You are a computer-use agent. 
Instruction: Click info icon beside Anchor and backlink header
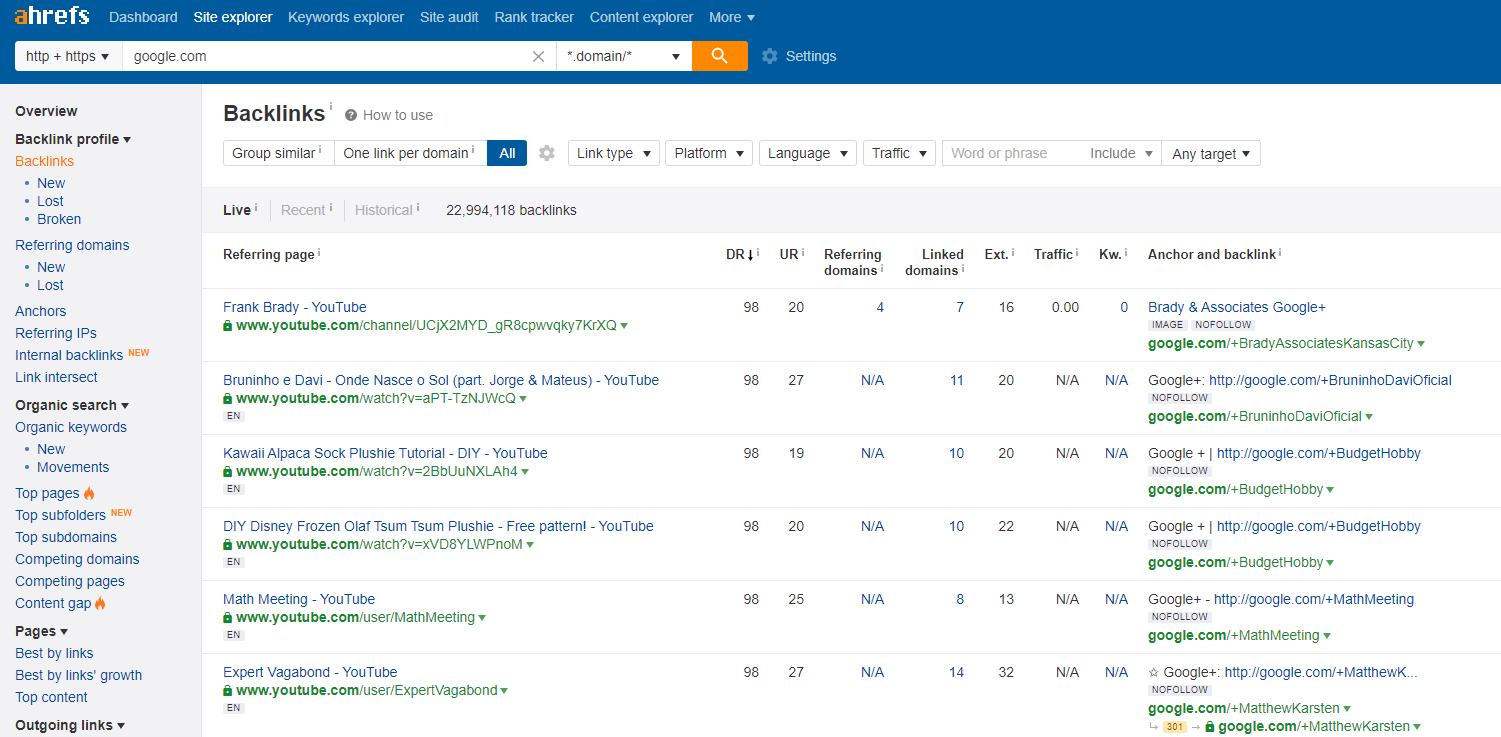(x=1280, y=253)
